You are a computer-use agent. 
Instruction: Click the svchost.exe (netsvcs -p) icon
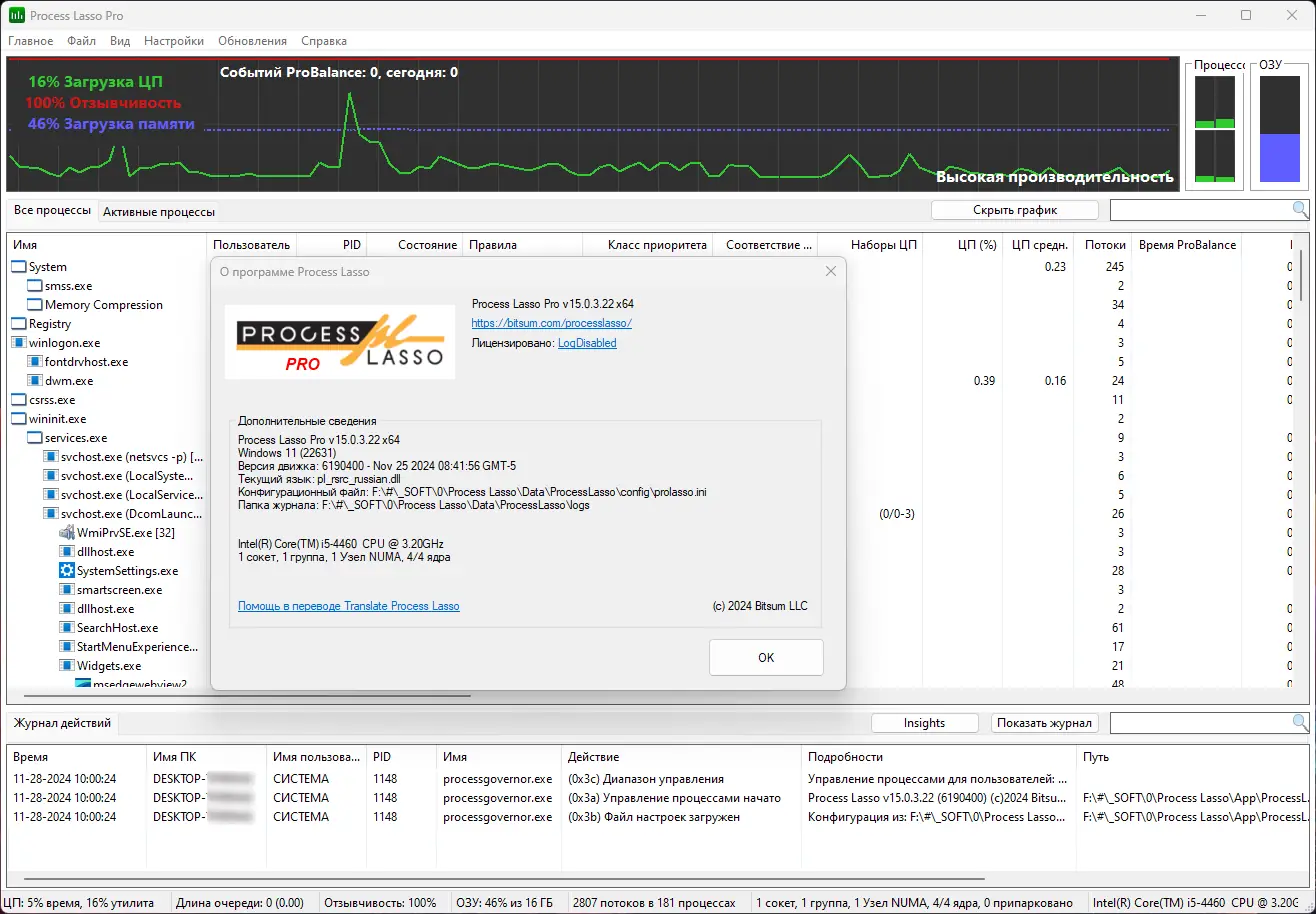coord(51,457)
